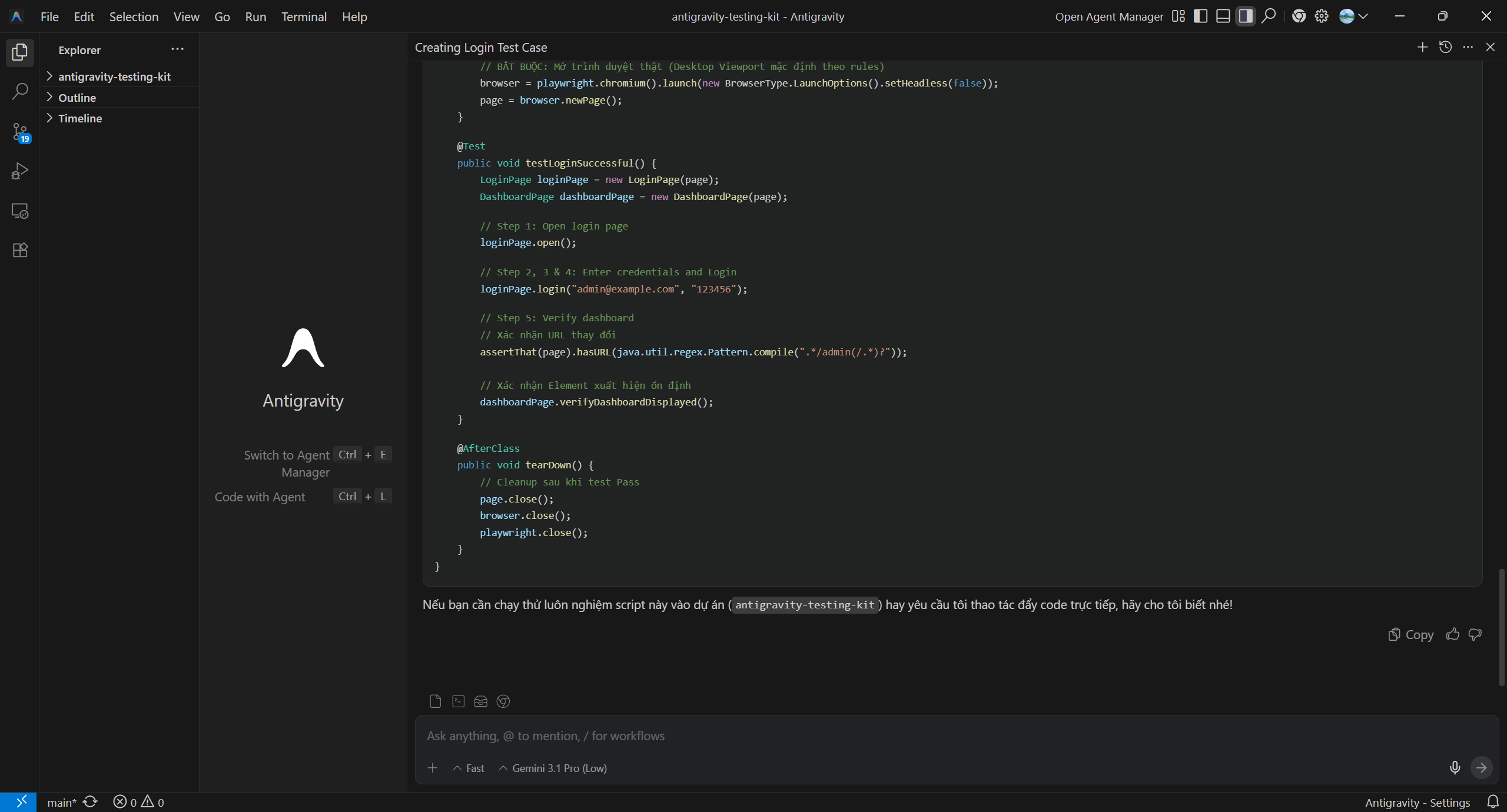Viewport: 1507px width, 812px height.
Task: Open the Selection menu
Action: pyautogui.click(x=134, y=16)
